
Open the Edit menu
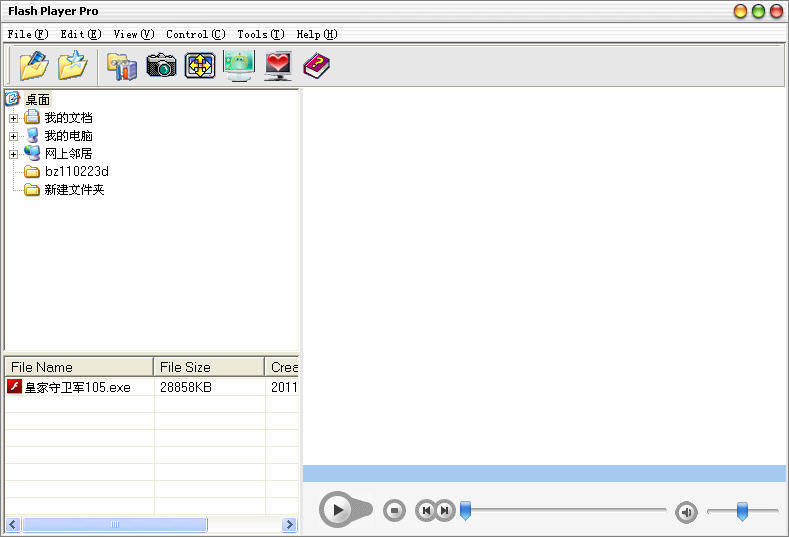(x=81, y=34)
